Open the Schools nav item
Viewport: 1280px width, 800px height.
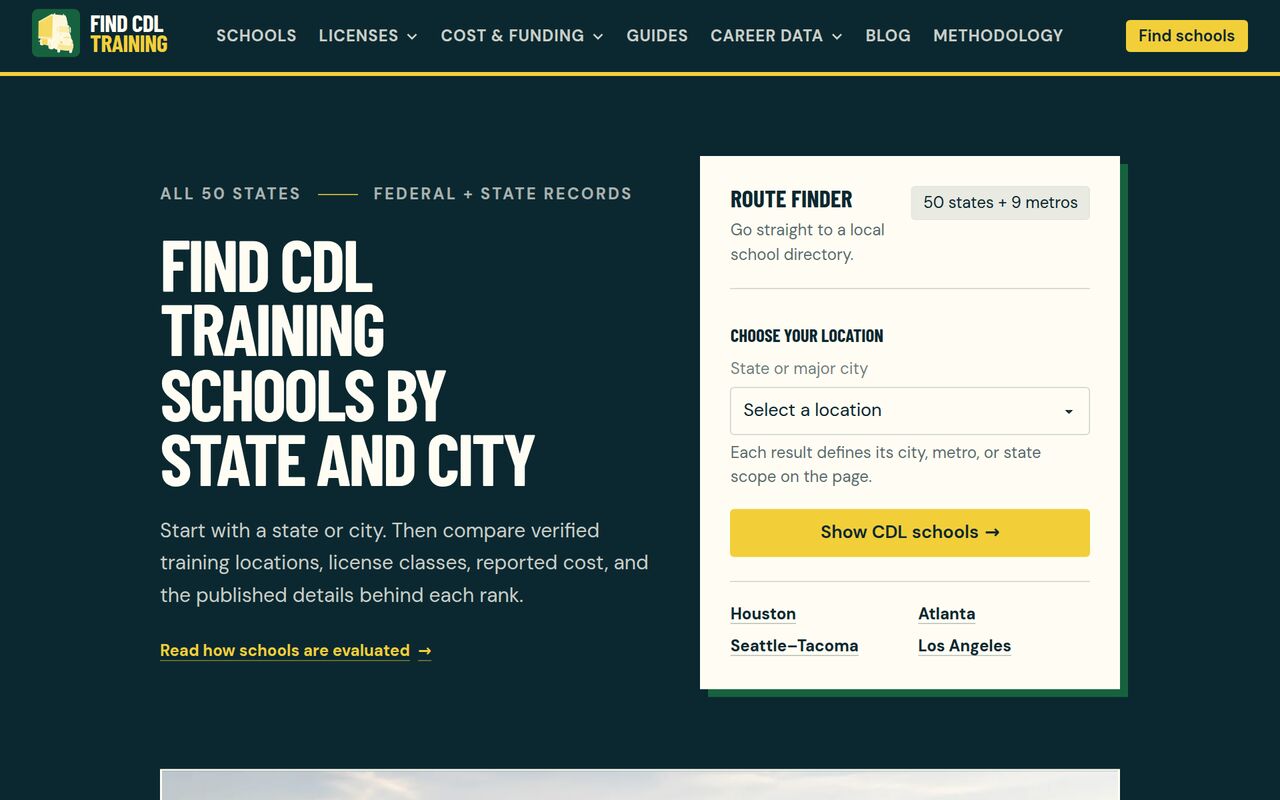(256, 35)
